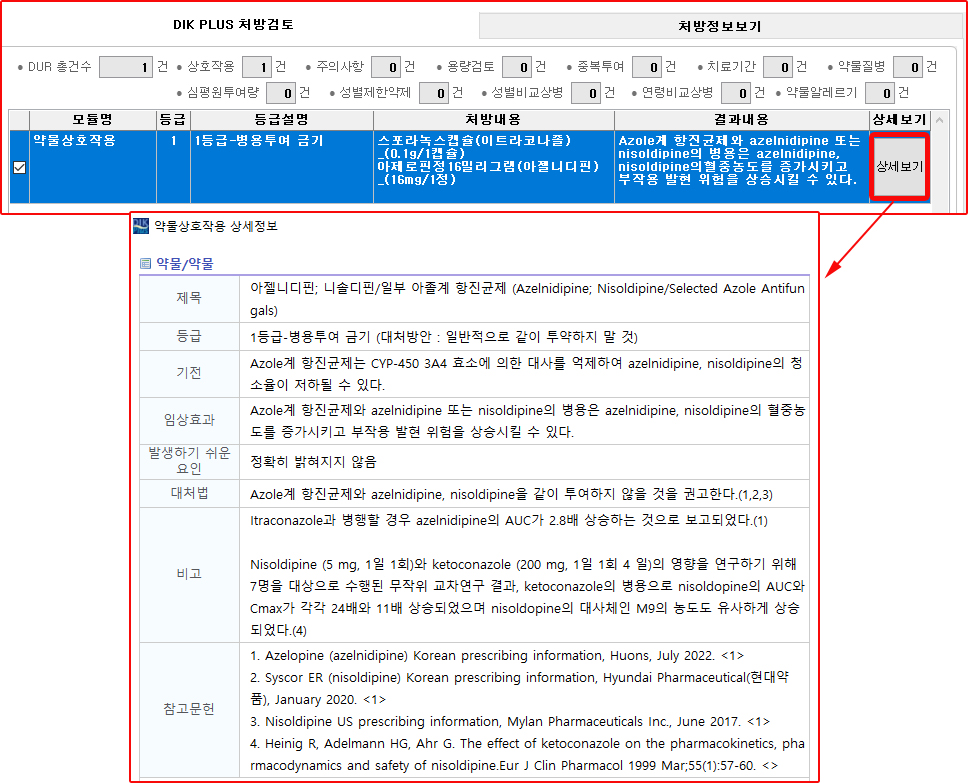The width and height of the screenshot is (968, 783).
Task: Toggle the checkbox for the 약물상호작용 row
Action: [20, 167]
